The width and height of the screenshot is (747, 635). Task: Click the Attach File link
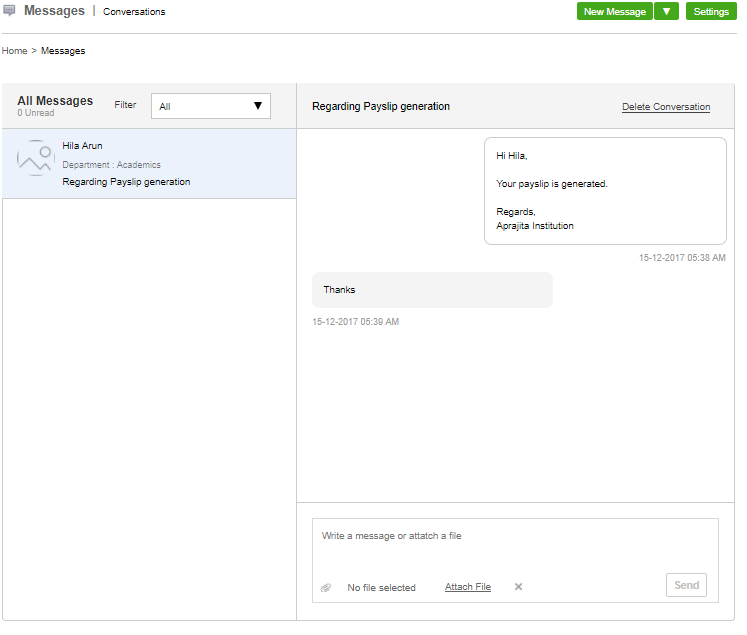point(467,587)
